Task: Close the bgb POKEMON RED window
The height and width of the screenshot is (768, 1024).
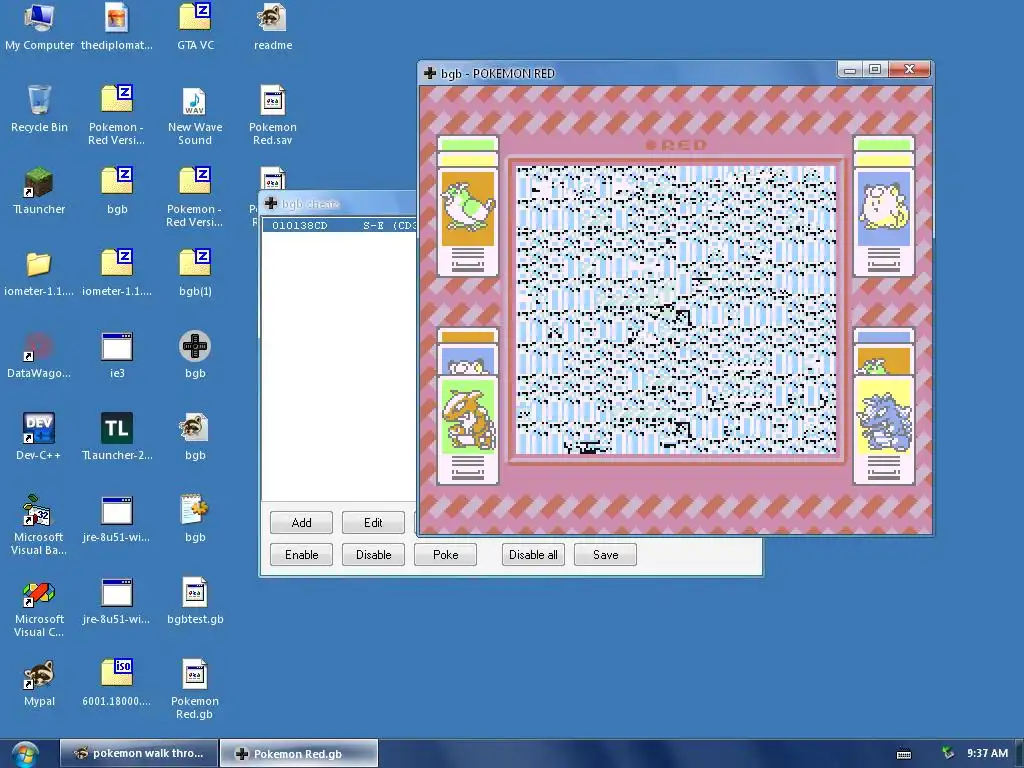Action: [909, 69]
